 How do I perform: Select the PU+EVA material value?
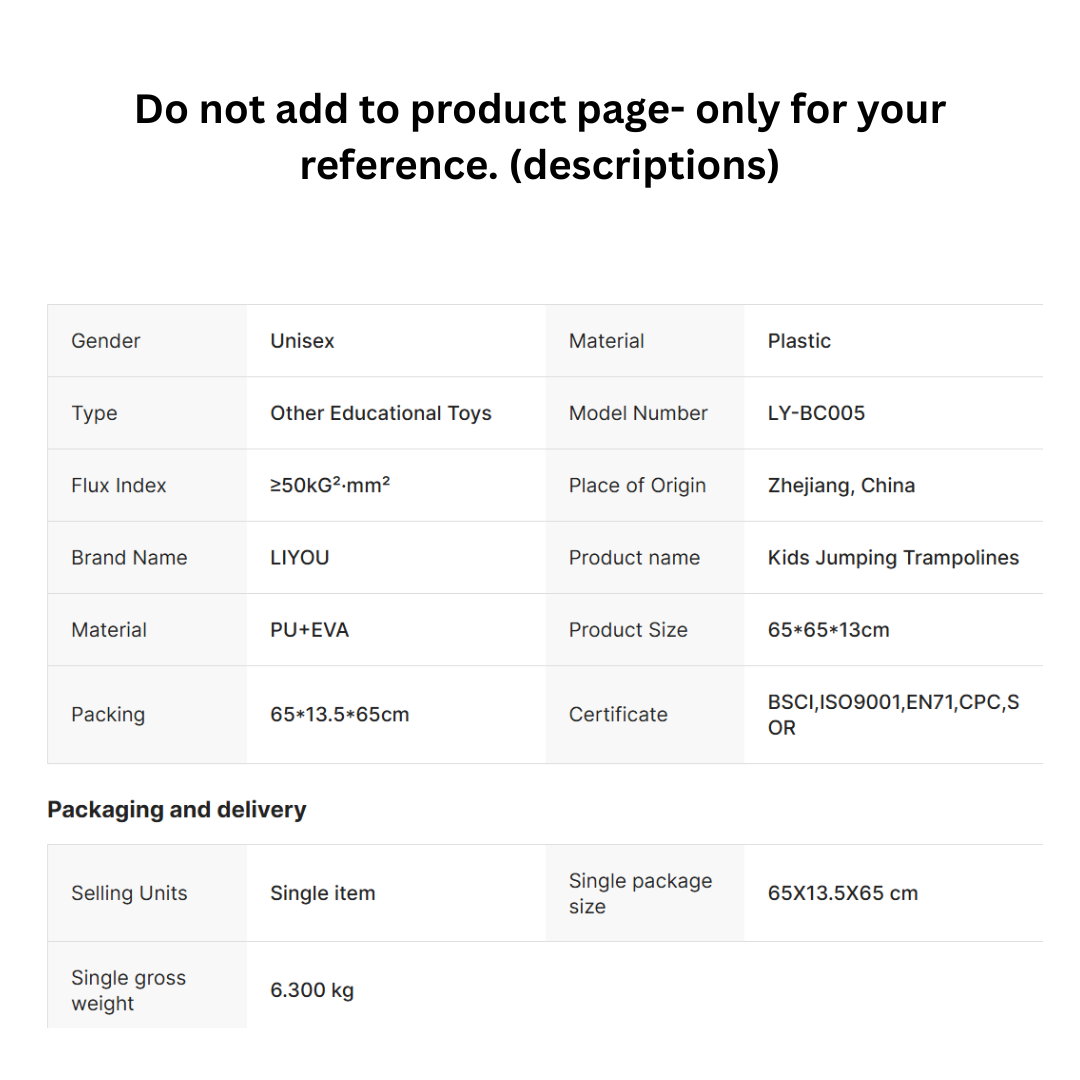click(309, 630)
